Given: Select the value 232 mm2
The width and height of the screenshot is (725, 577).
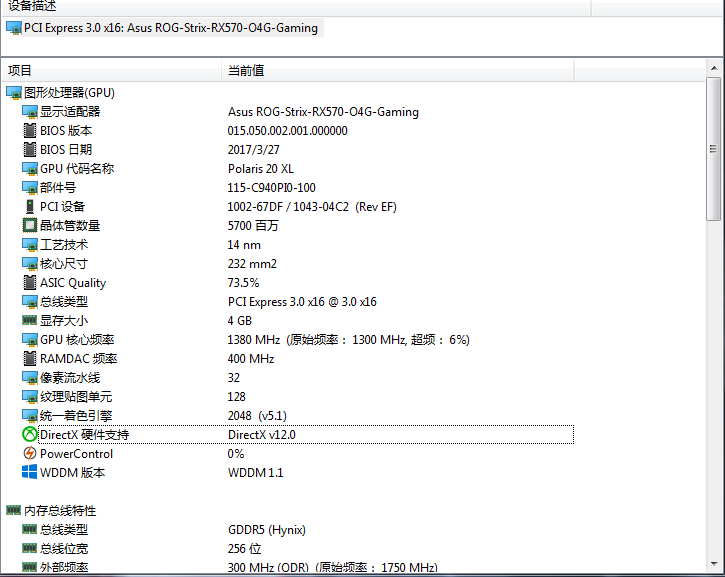Looking at the screenshot, I should click(252, 264).
